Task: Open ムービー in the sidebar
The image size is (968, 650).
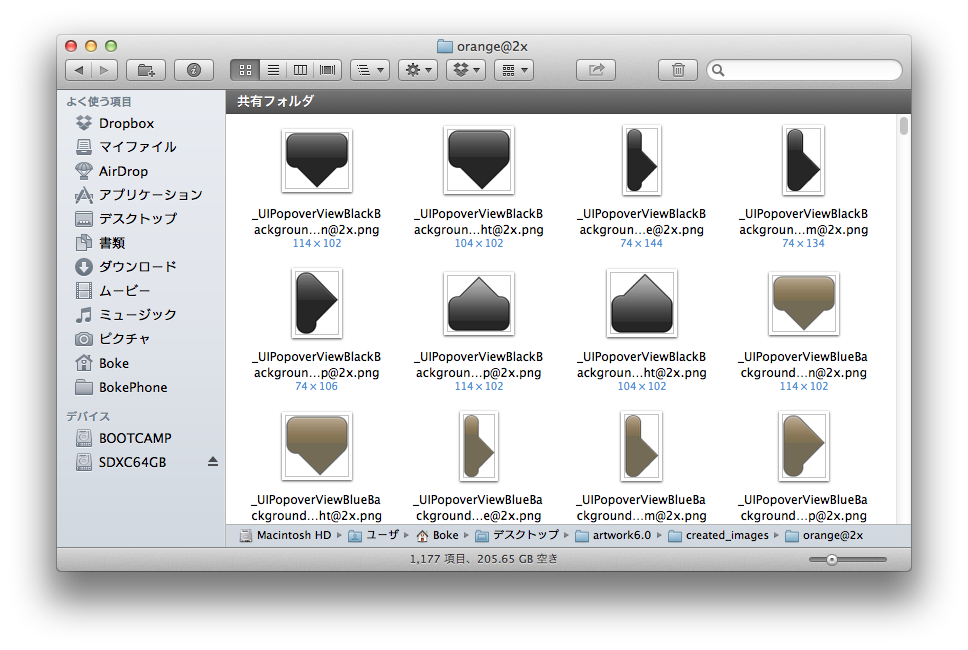Action: tap(113, 291)
